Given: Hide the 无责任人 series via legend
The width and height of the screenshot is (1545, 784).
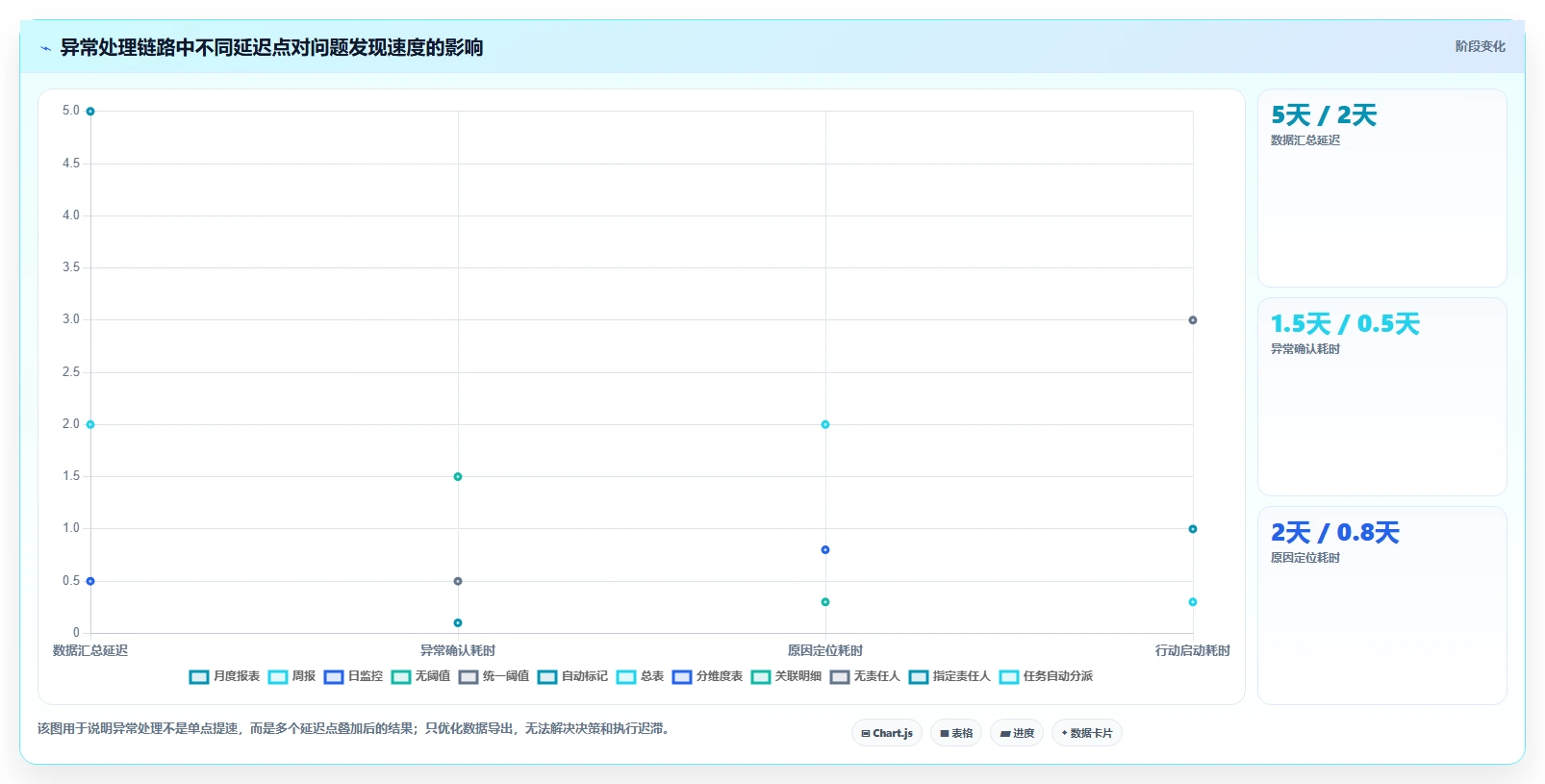Looking at the screenshot, I should coord(866,676).
